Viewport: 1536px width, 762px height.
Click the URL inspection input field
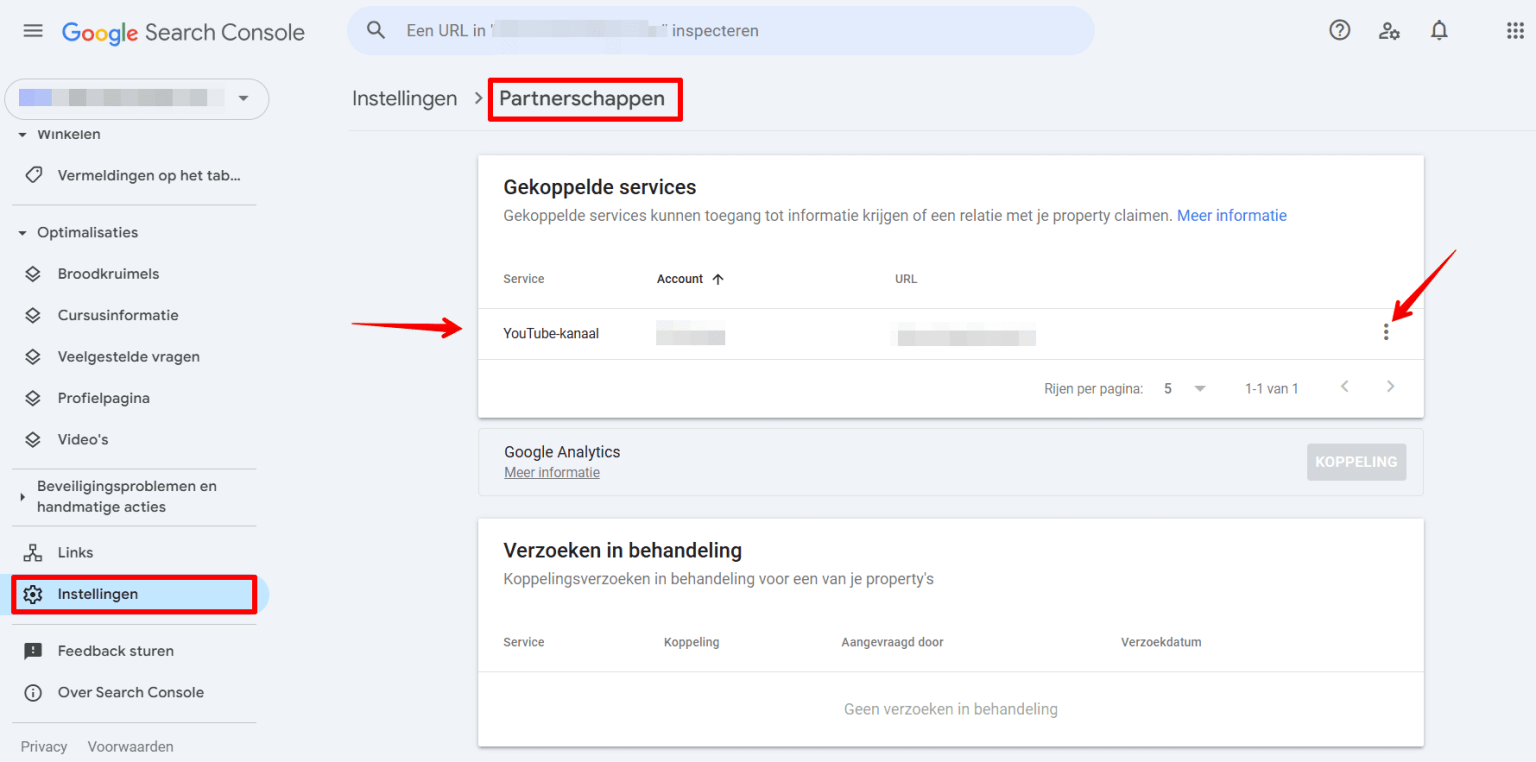coord(700,30)
